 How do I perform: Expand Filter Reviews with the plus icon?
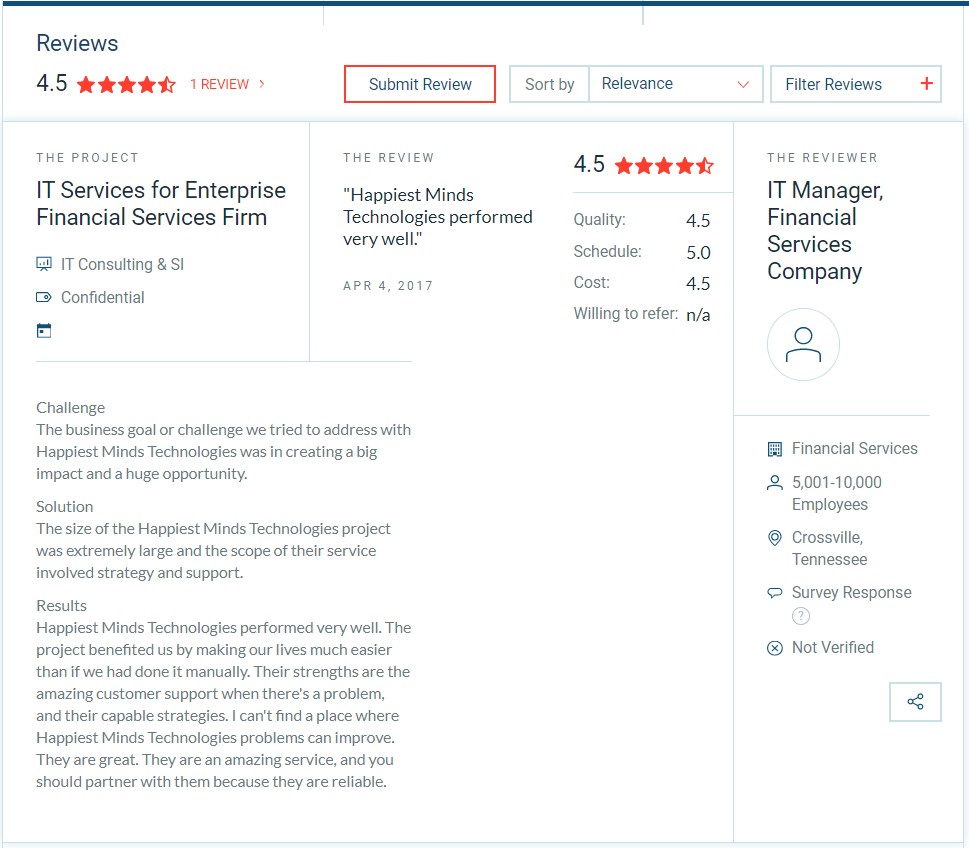pyautogui.click(x=926, y=83)
